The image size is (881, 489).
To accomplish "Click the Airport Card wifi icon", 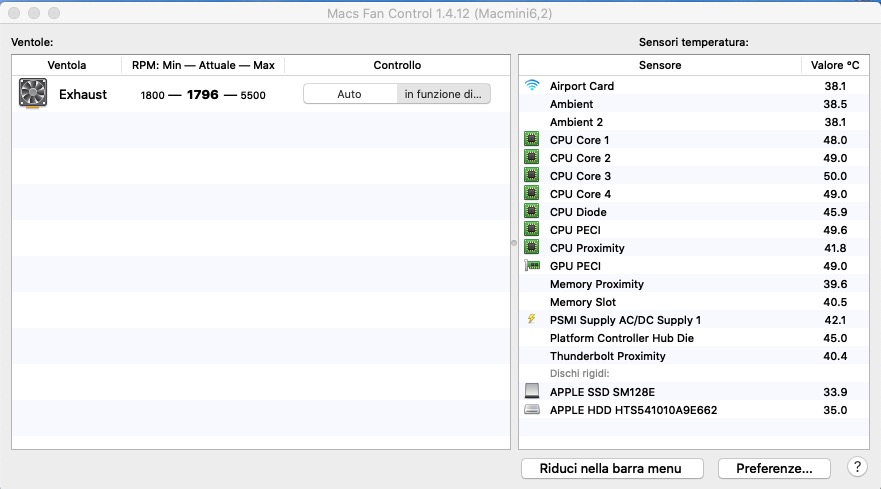I will pyautogui.click(x=532, y=85).
